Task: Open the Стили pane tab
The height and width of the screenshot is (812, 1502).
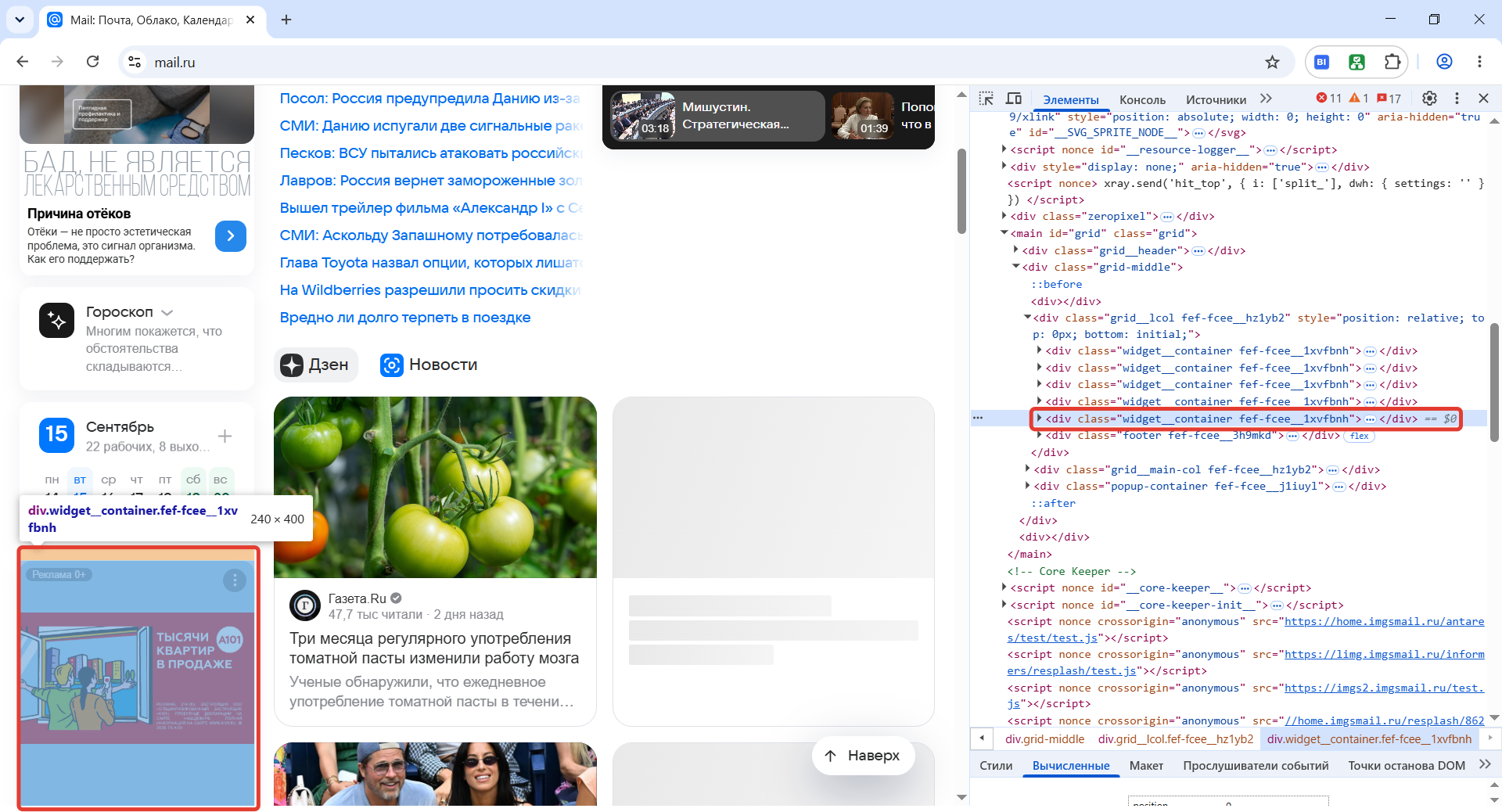Action: [x=996, y=766]
